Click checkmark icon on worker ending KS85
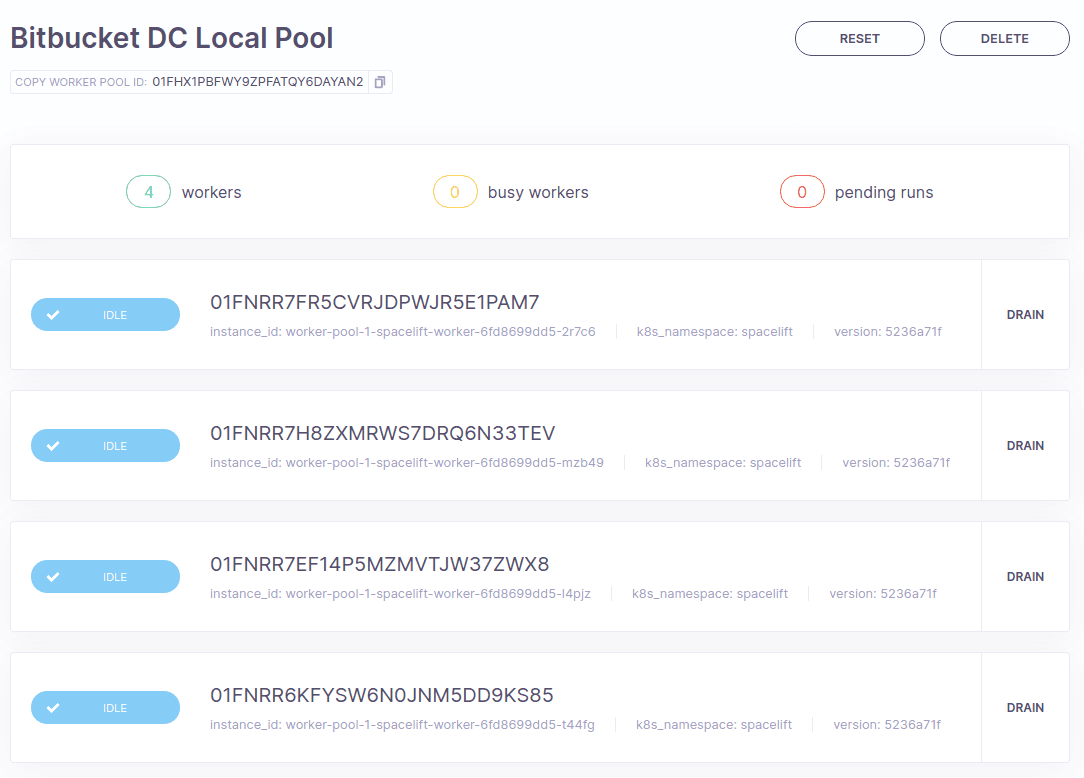The height and width of the screenshot is (778, 1084). pos(53,707)
